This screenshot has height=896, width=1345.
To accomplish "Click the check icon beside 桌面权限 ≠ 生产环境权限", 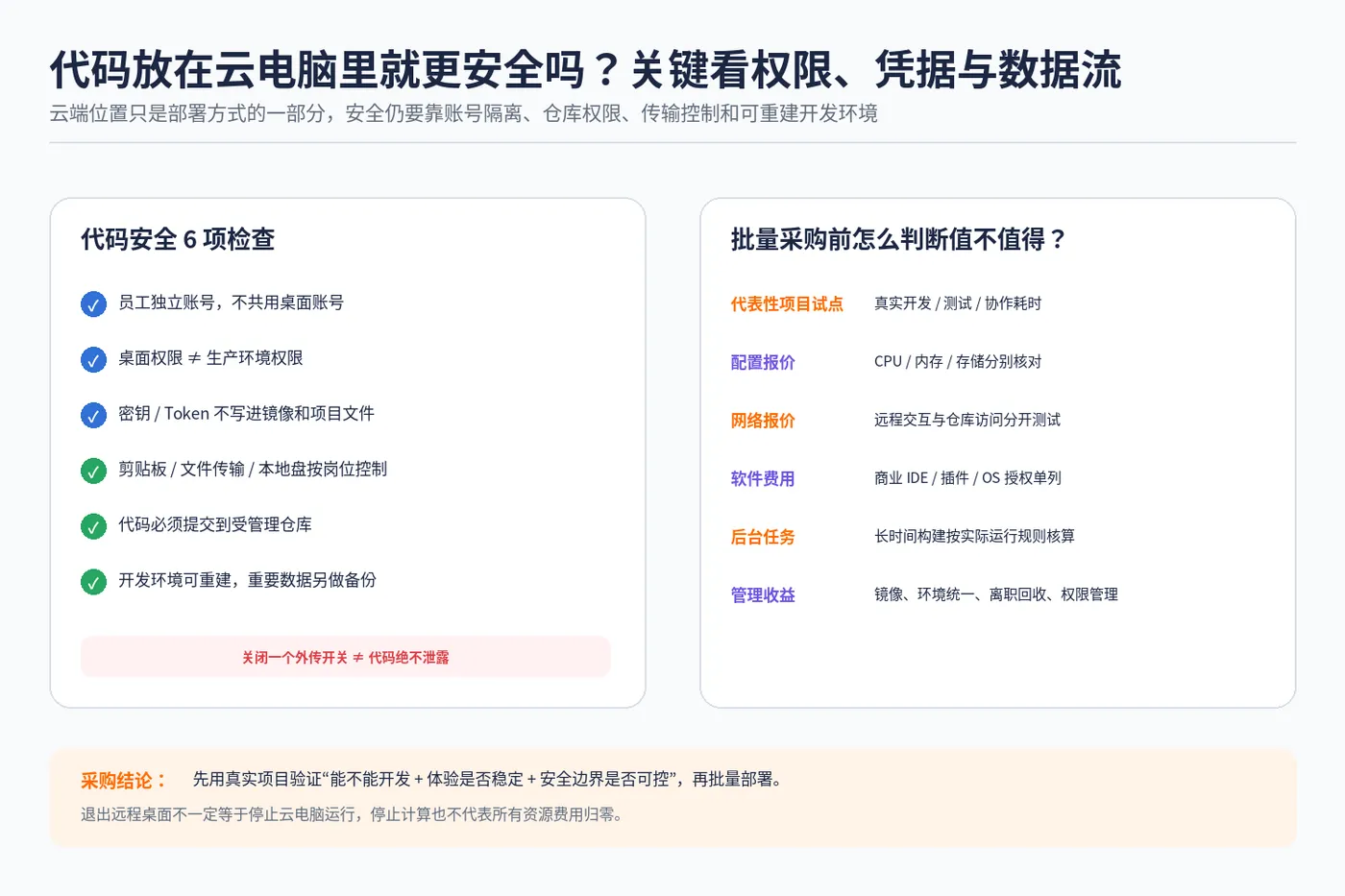I will click(93, 360).
